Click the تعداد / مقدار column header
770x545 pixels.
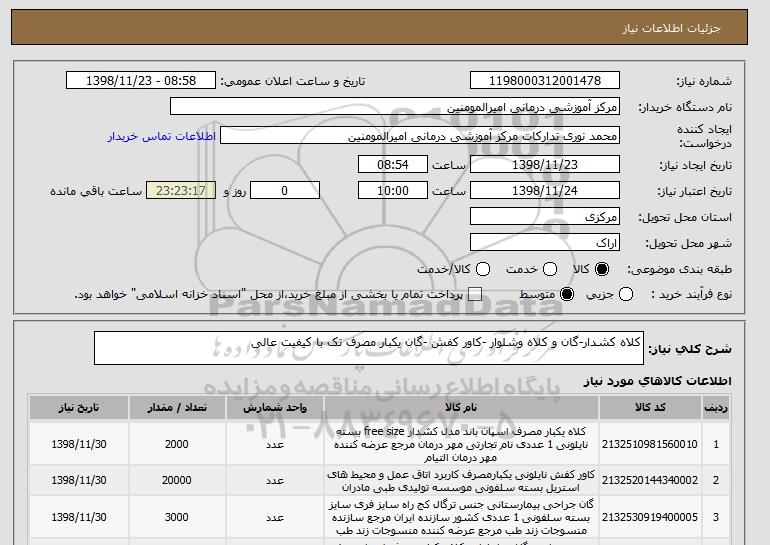click(x=177, y=408)
